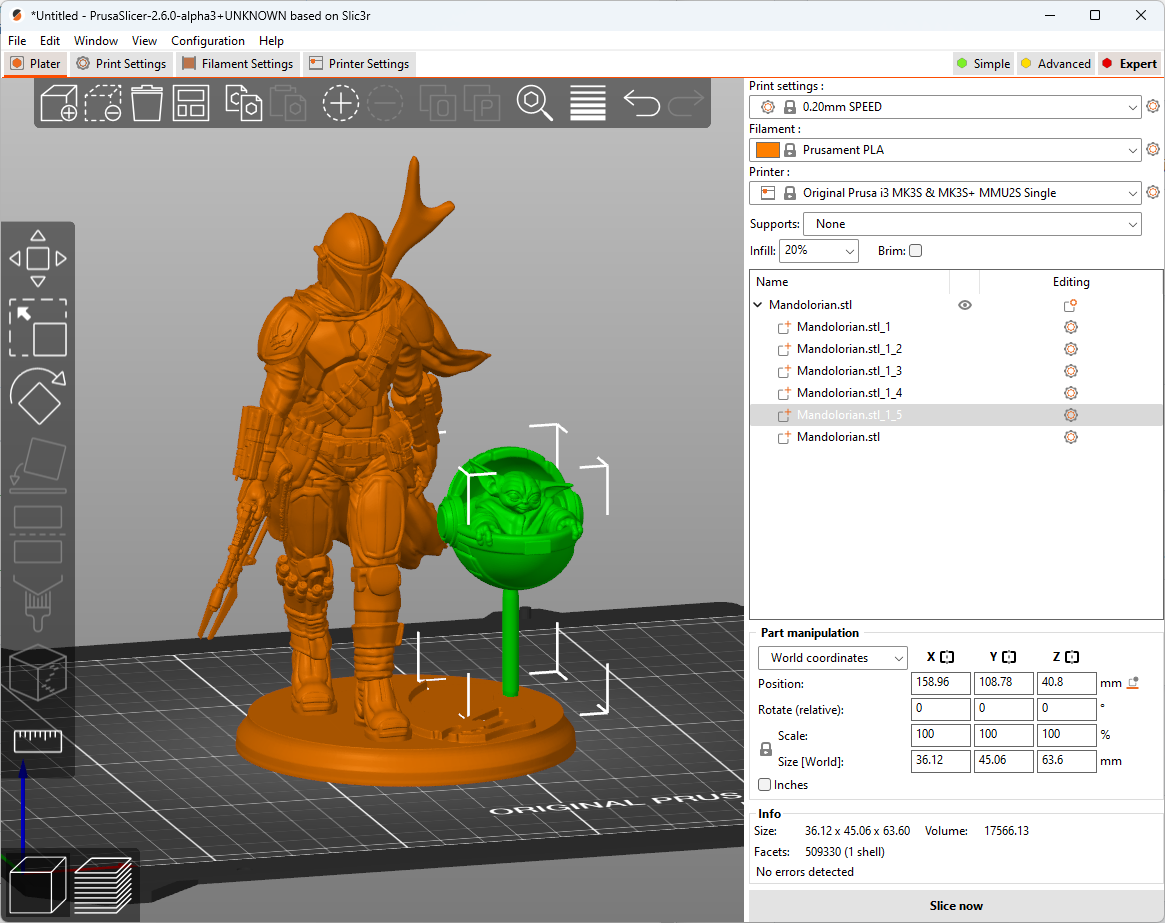The height and width of the screenshot is (923, 1165).
Task: Click editing gear for Mandolorian.stl_1_2
Action: pyautogui.click(x=1071, y=349)
